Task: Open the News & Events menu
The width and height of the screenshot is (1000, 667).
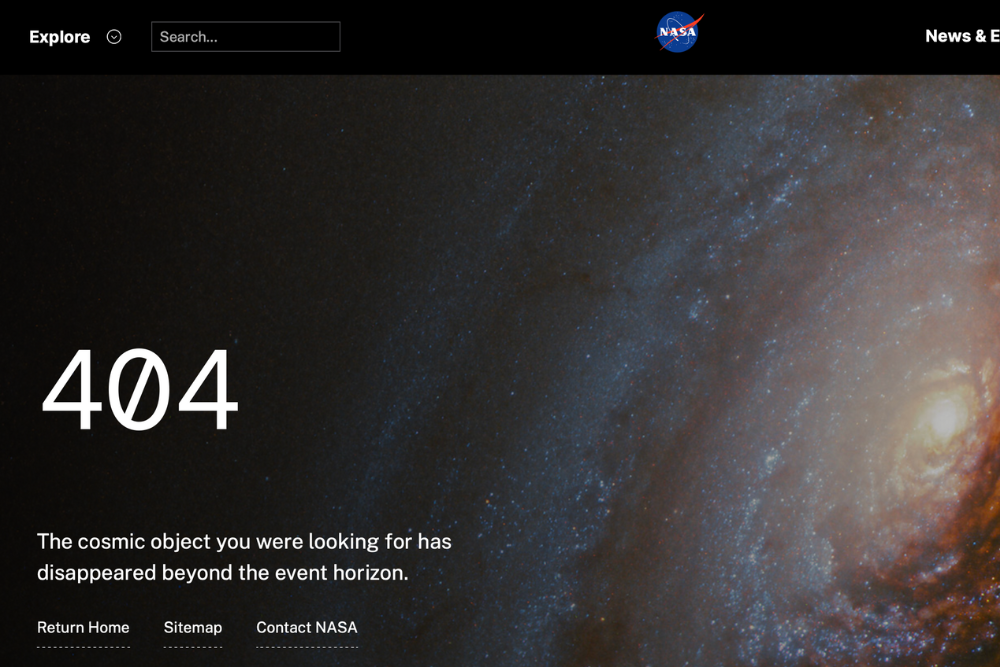Action: [962, 36]
